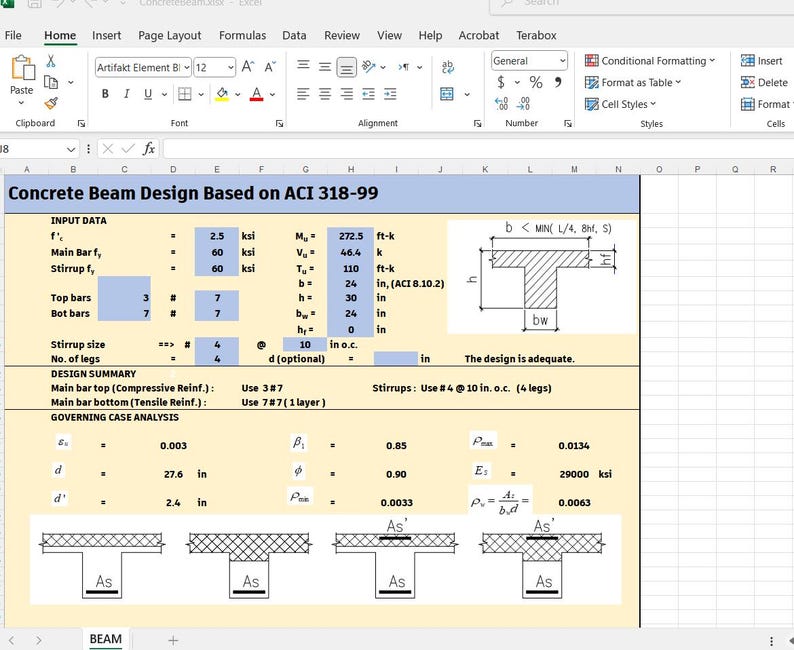Toggle bottom align button
Viewport: 794px width, 650px height.
click(347, 67)
